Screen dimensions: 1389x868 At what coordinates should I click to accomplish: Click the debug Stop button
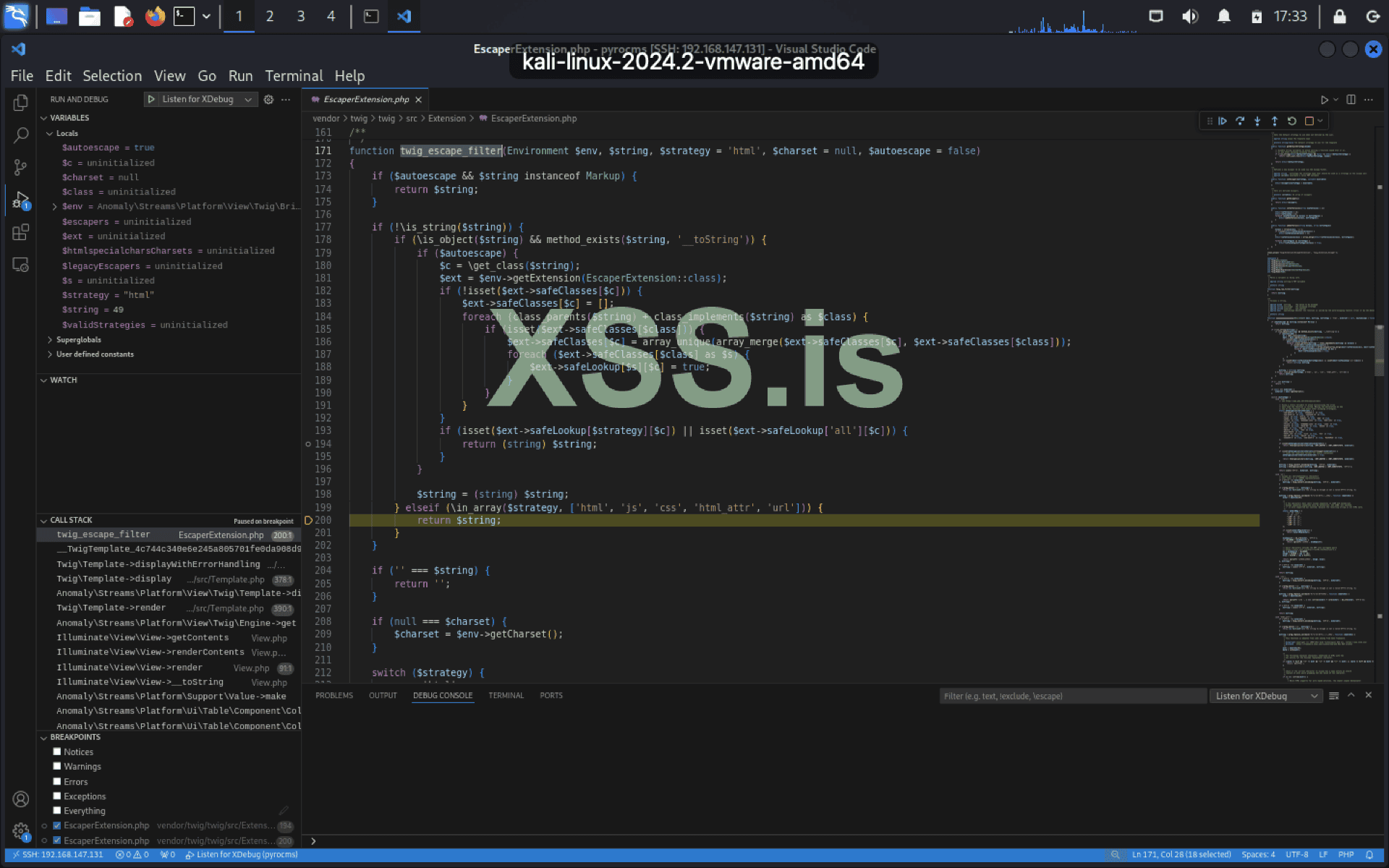point(1309,121)
